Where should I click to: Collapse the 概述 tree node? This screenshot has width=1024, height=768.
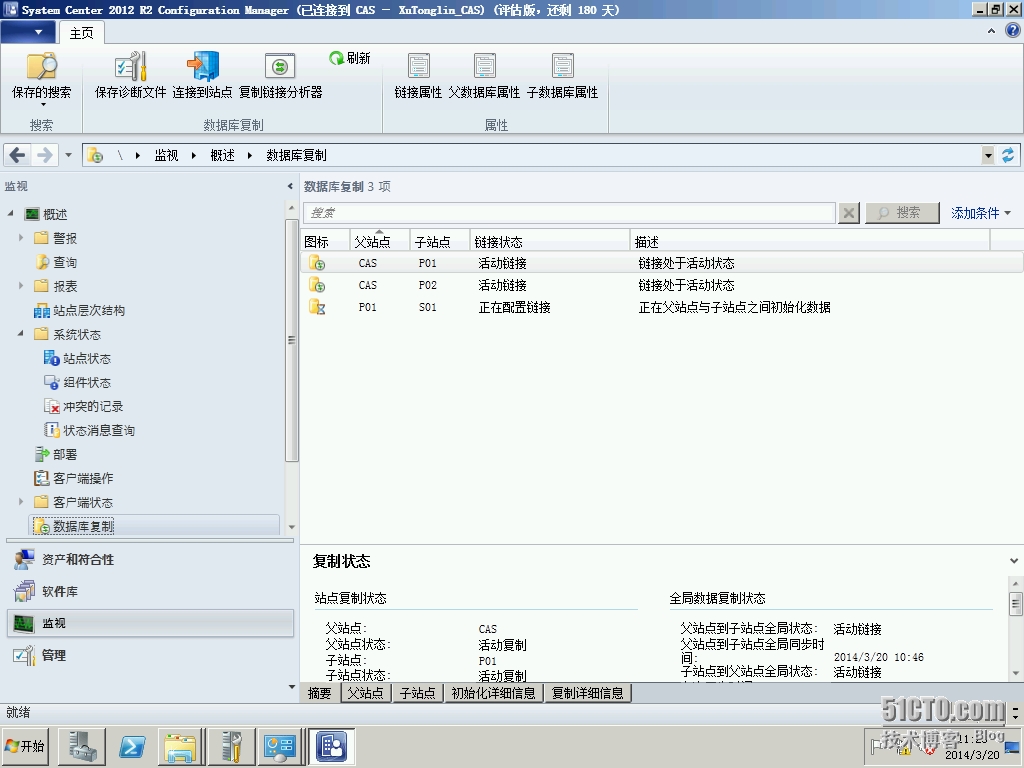(x=10, y=214)
